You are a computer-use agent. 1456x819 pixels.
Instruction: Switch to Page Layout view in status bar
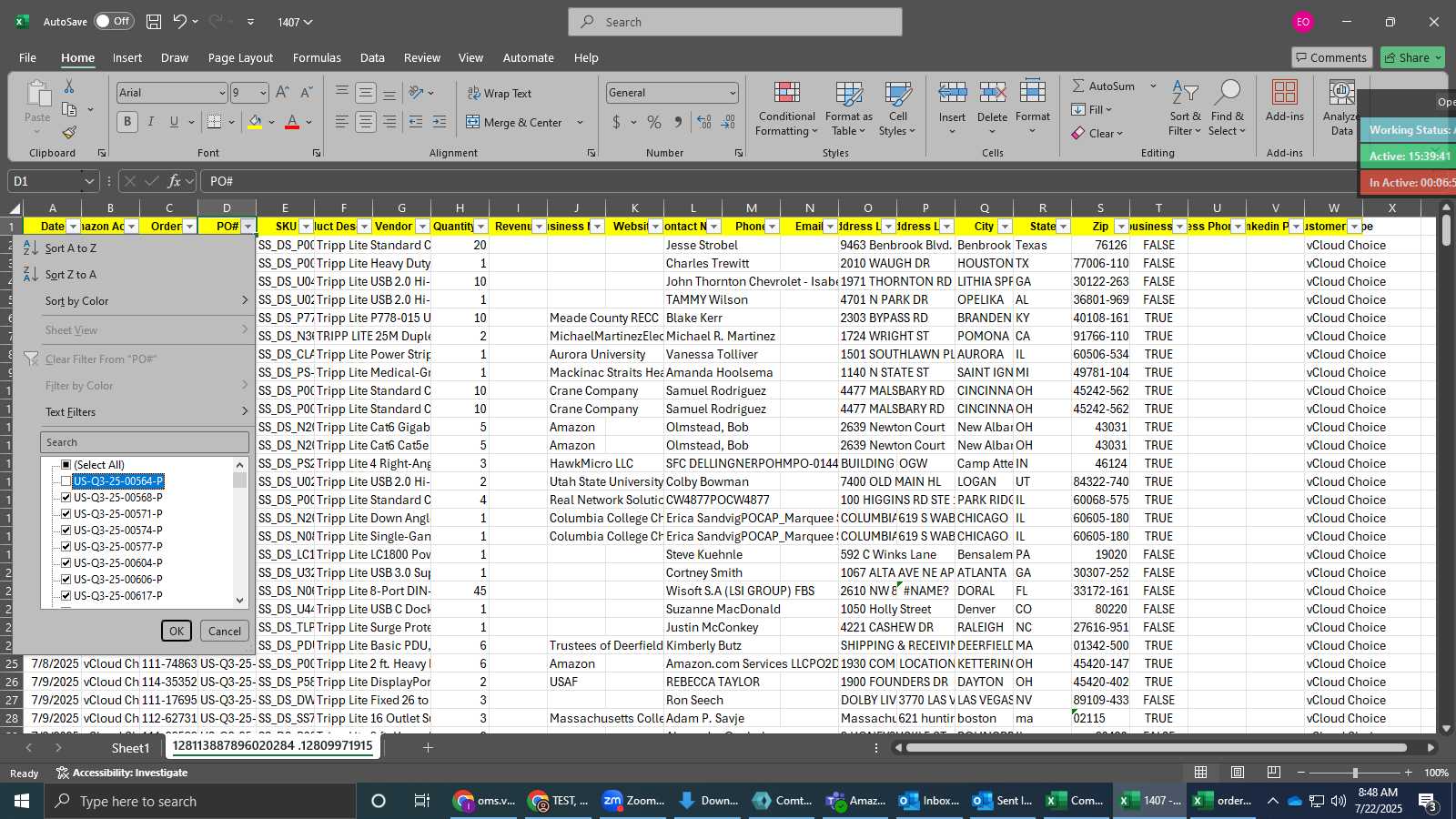coord(1238,773)
